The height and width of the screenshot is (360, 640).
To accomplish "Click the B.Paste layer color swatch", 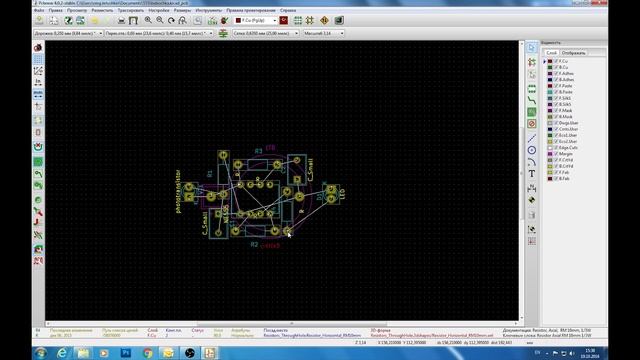I will (x=550, y=92).
